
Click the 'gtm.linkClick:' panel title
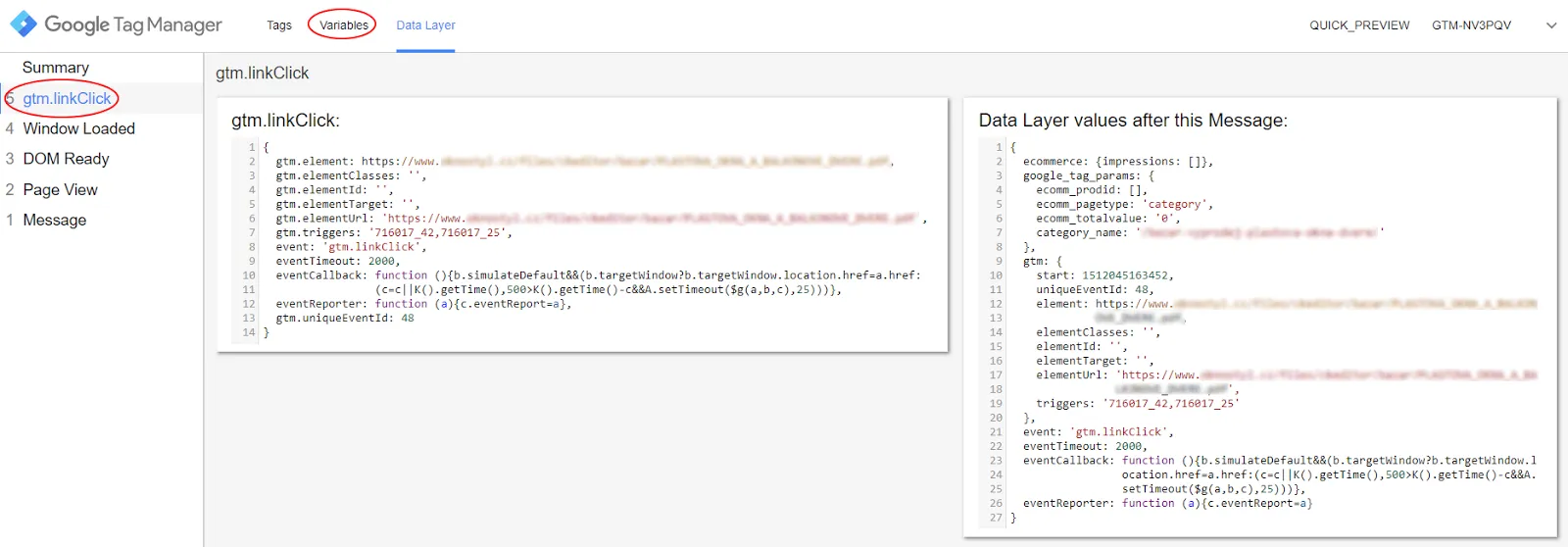click(x=285, y=121)
